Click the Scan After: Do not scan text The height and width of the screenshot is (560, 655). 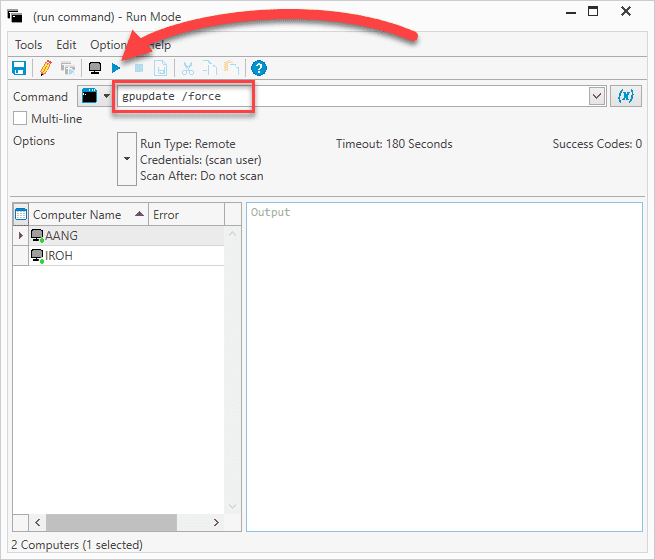202,176
